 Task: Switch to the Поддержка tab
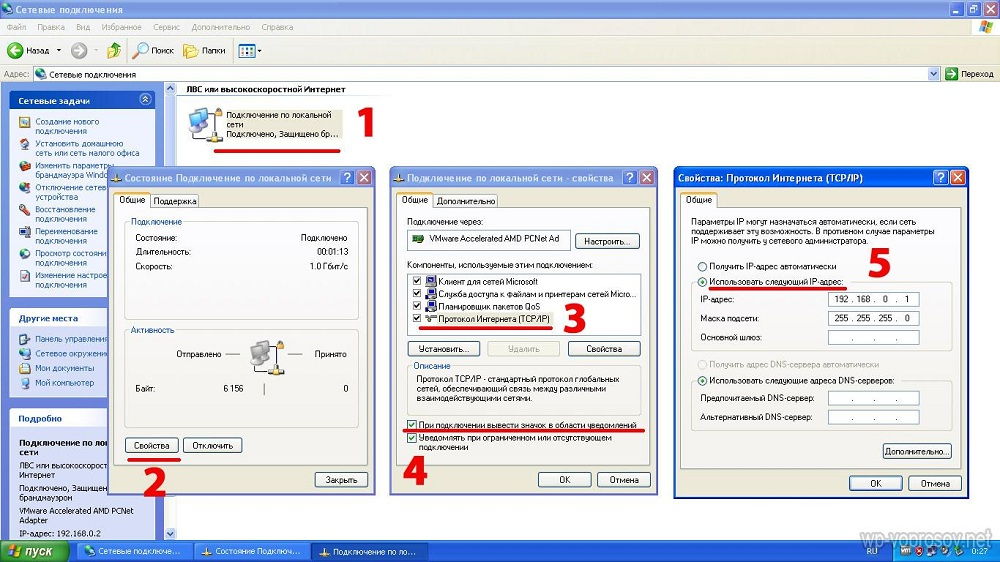tap(175, 201)
